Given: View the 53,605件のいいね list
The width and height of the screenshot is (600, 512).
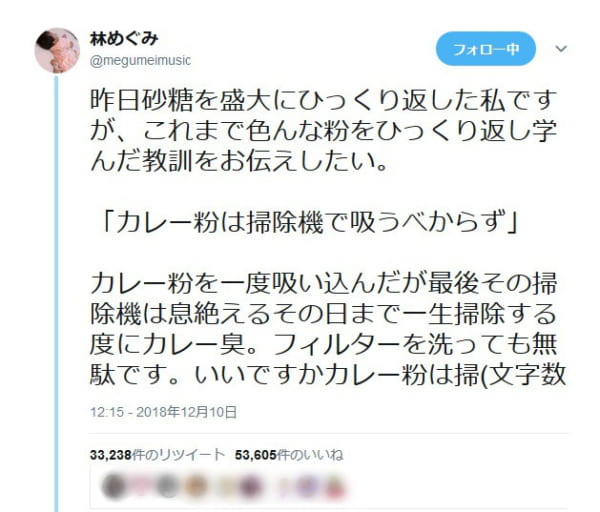Looking at the screenshot, I should point(289,455).
